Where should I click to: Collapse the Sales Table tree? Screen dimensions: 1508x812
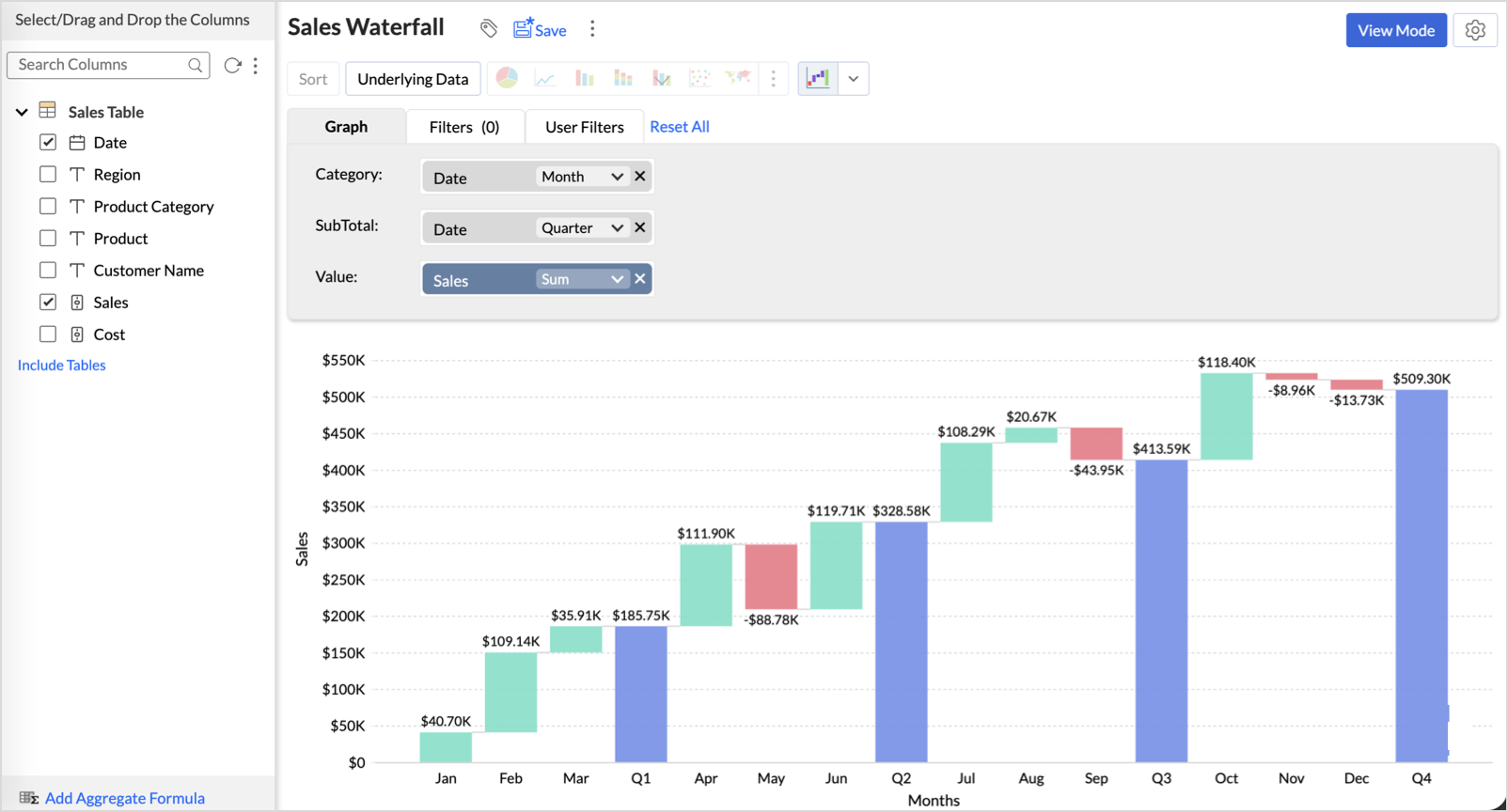click(x=22, y=112)
